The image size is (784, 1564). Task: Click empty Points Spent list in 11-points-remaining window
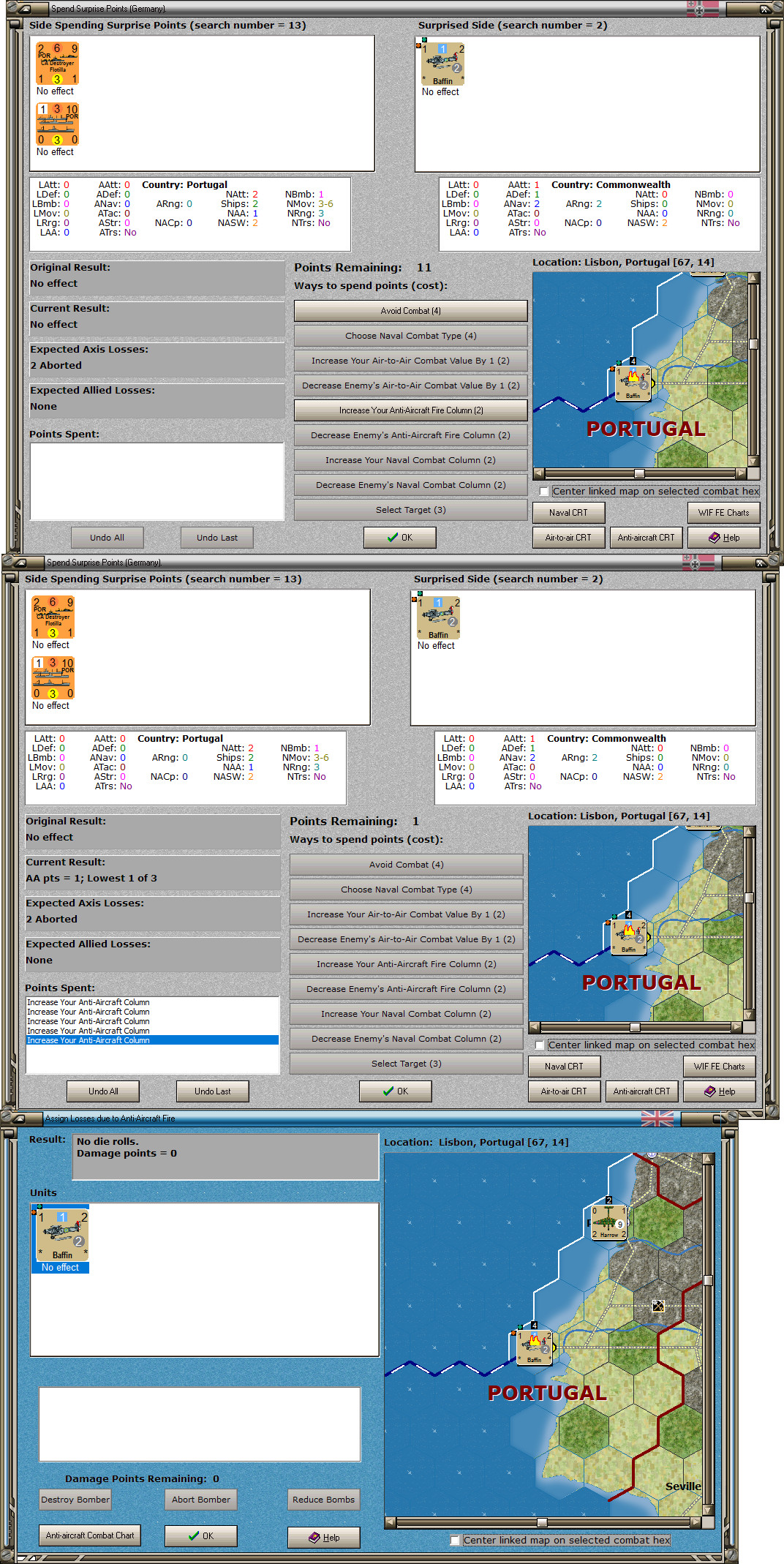point(157,481)
